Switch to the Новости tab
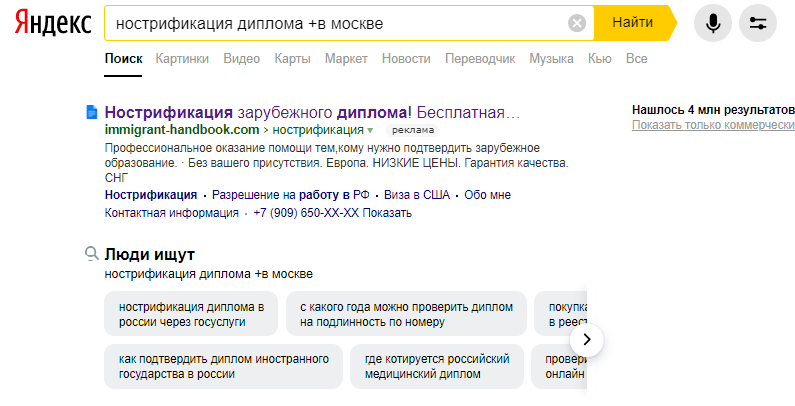The height and width of the screenshot is (406, 795). pos(406,59)
